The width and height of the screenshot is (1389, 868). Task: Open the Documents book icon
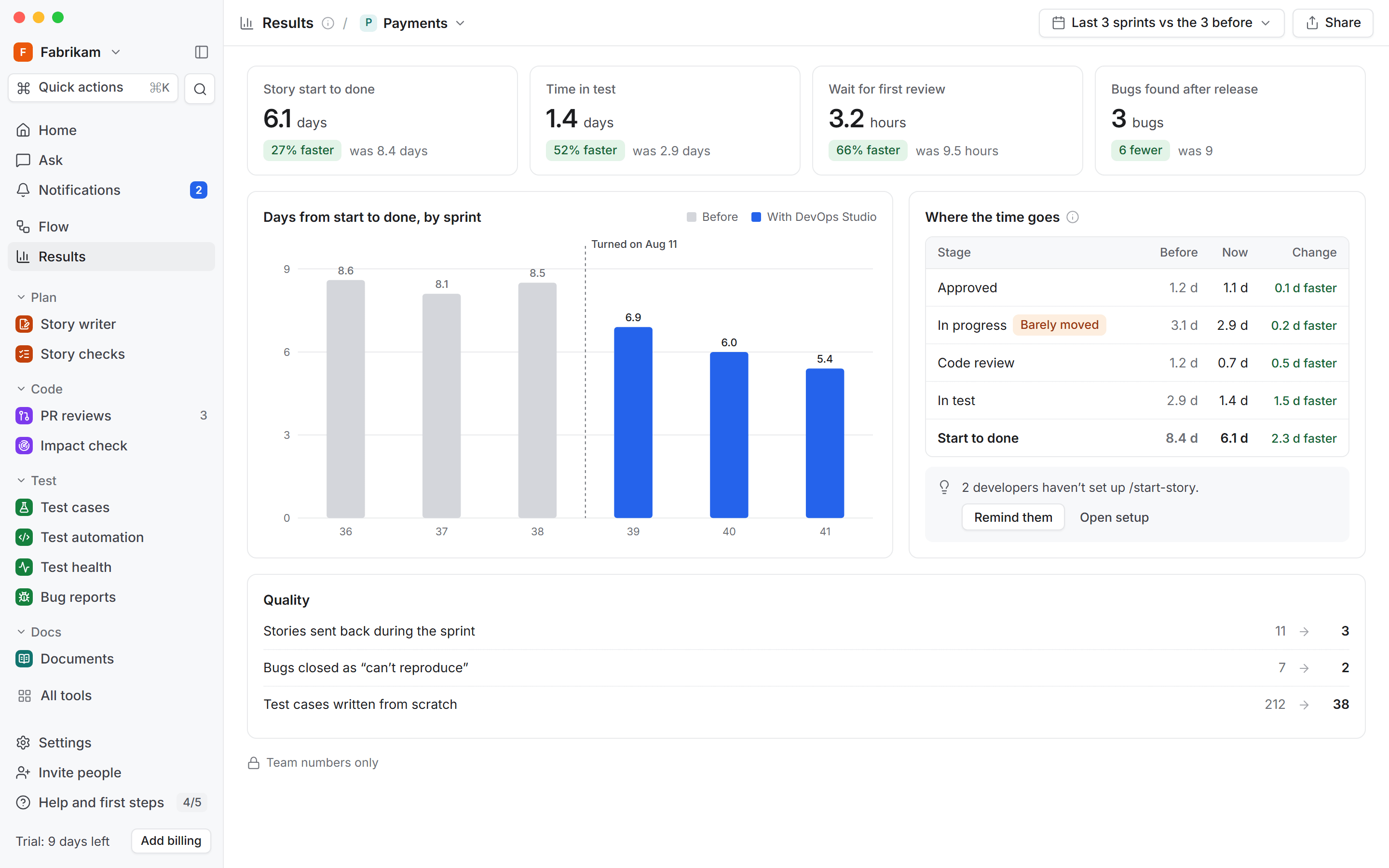[24, 658]
